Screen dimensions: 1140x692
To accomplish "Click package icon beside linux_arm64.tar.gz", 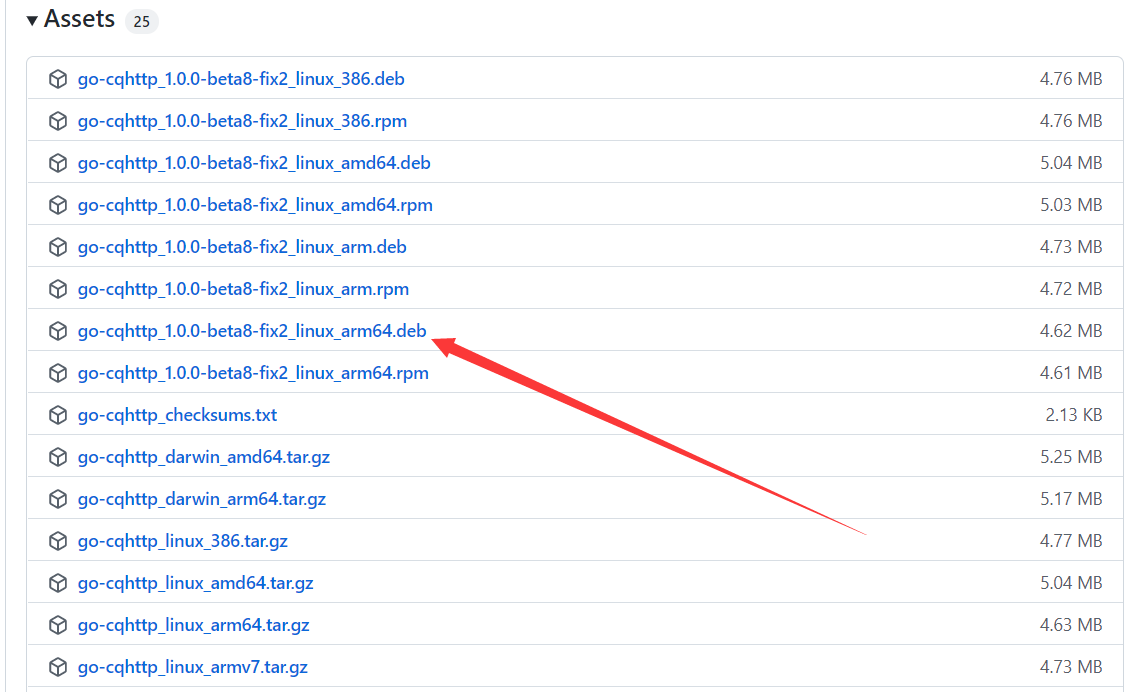I will coord(58,626).
